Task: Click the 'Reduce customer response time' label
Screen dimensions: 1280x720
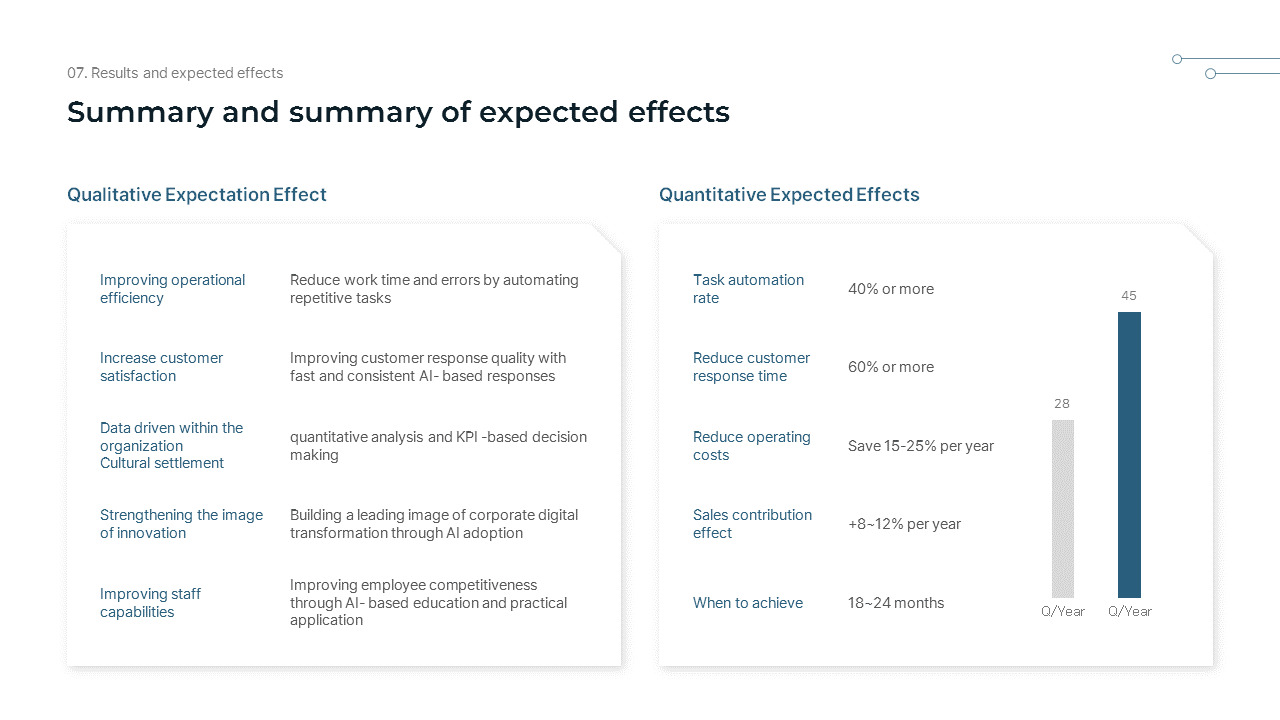Action: pos(751,367)
